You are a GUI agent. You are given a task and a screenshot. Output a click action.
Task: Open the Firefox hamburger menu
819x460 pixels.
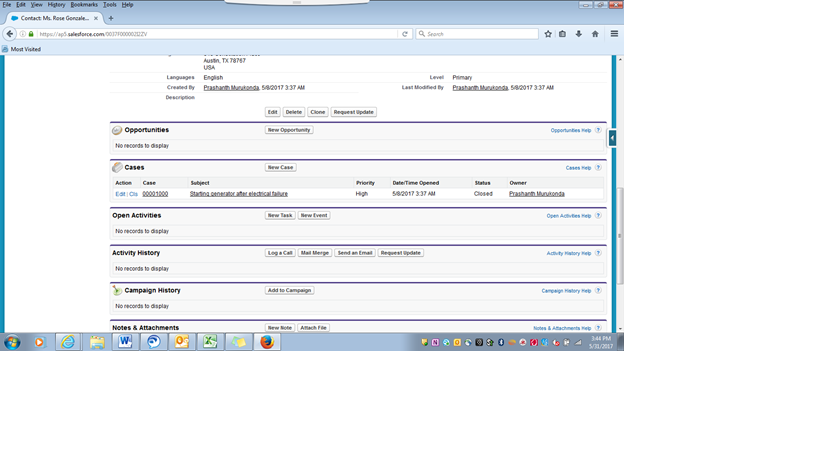pyautogui.click(x=614, y=34)
